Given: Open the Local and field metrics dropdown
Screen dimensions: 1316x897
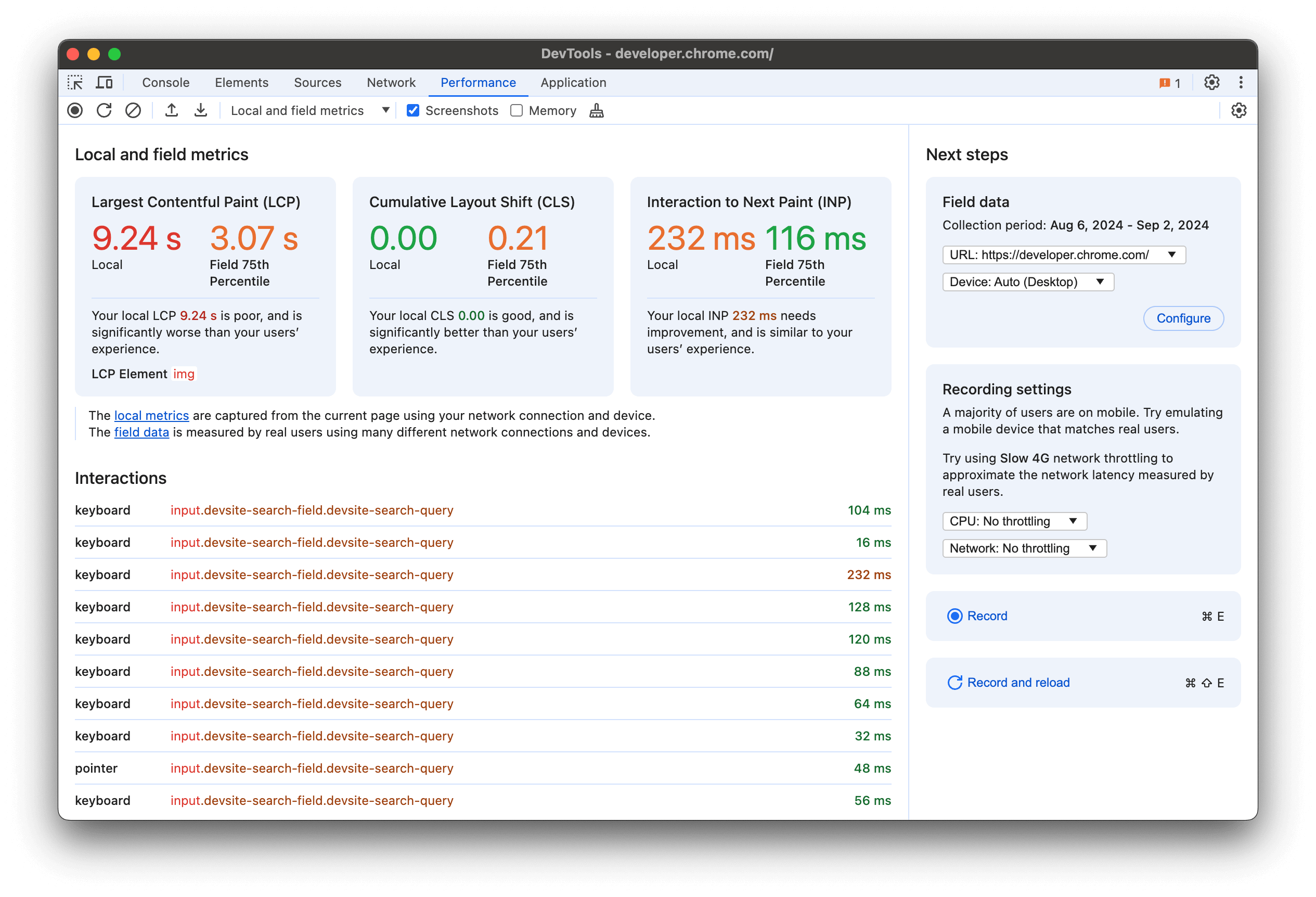Looking at the screenshot, I should click(385, 111).
